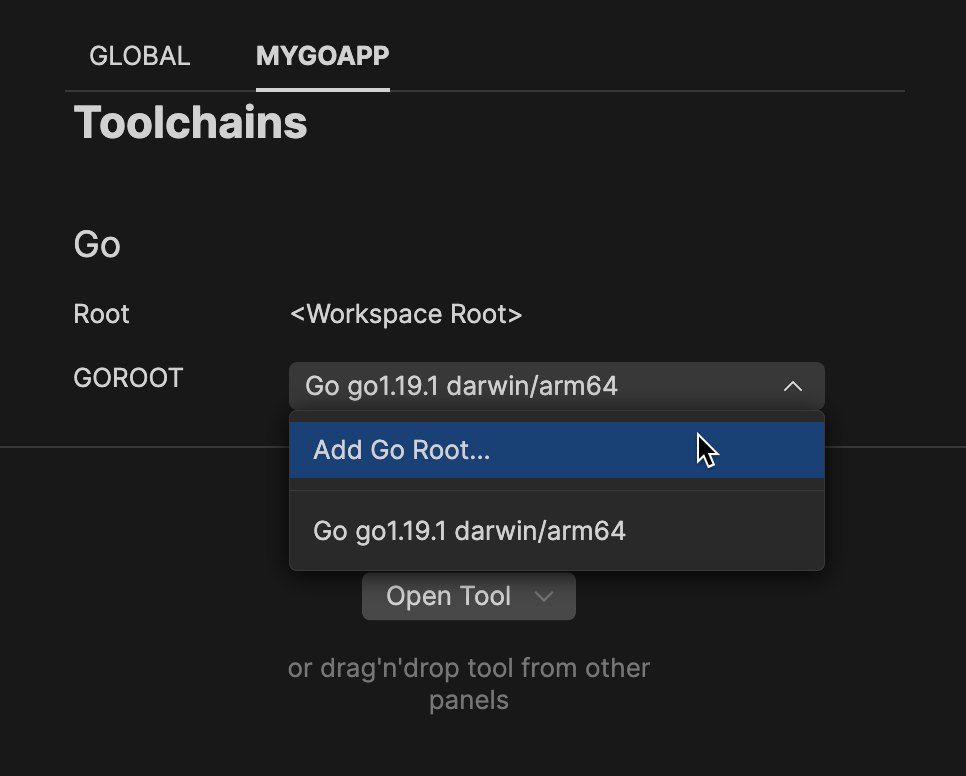Click the Open Tool button
966x776 pixels.
click(448, 596)
